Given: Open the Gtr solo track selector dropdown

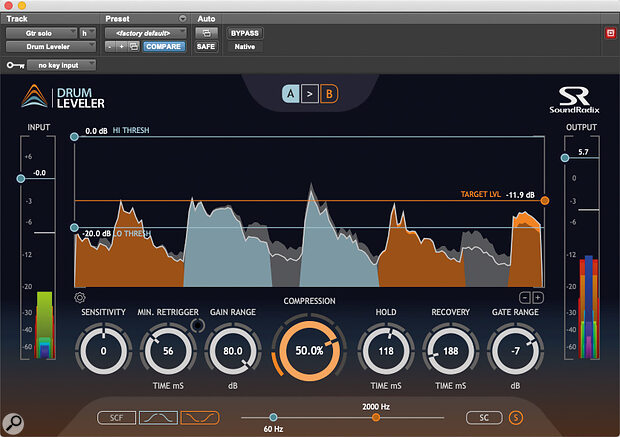Looking at the screenshot, I should pos(42,33).
